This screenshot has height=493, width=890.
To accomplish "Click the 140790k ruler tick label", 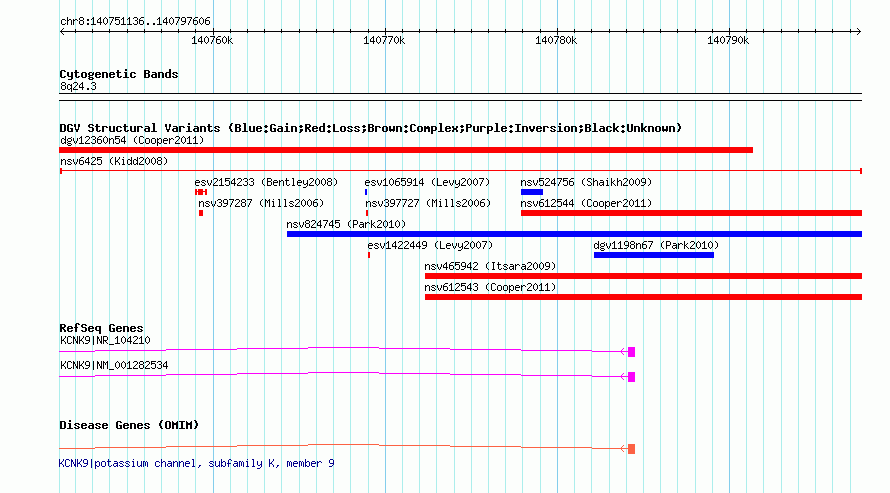I will tap(728, 40).
